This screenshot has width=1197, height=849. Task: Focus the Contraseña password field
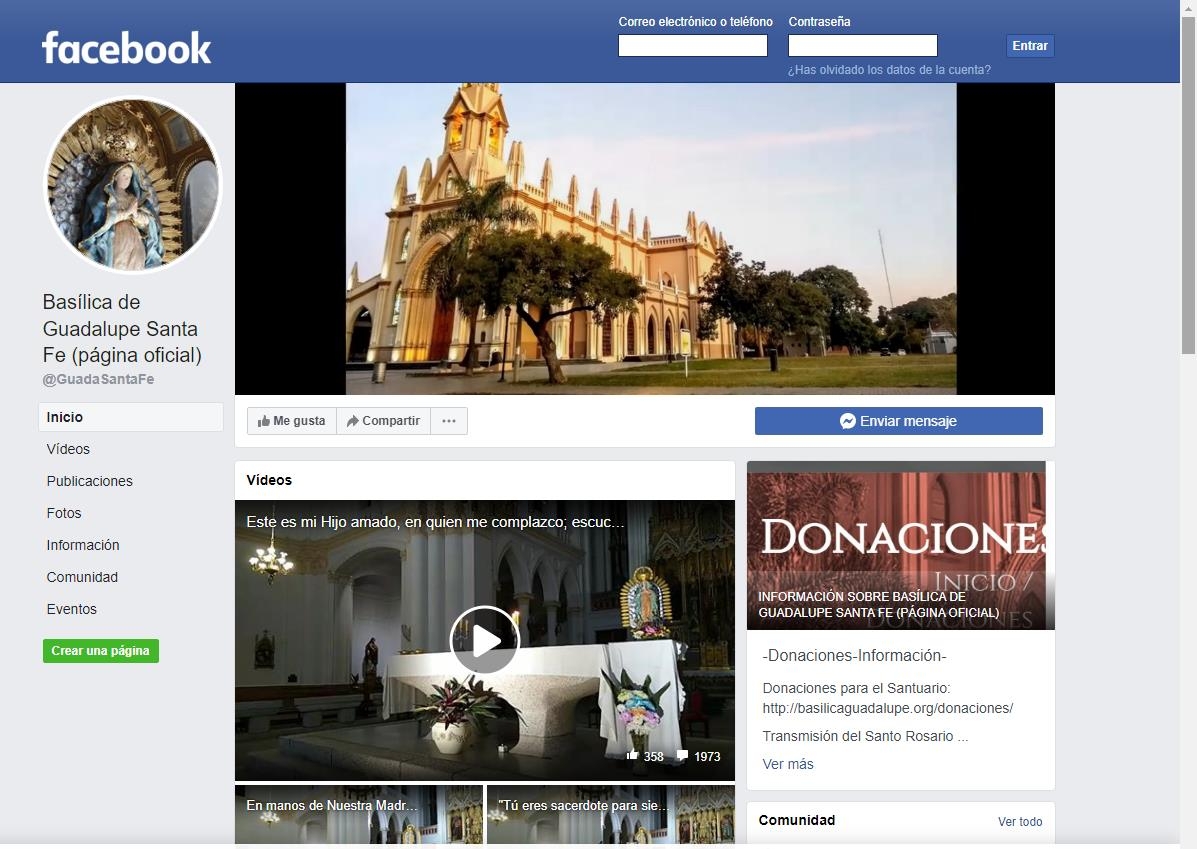862,46
